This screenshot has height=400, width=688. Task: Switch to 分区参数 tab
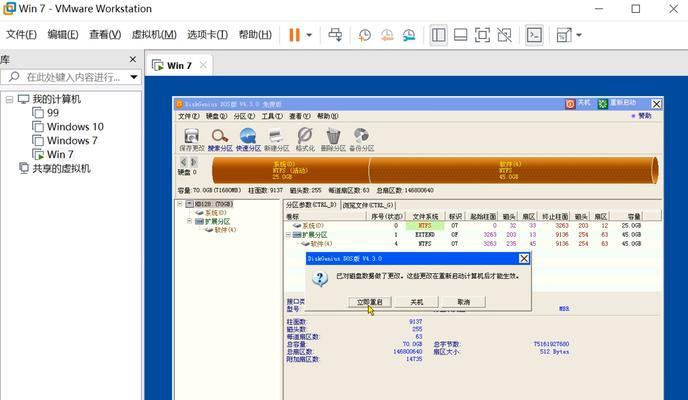pos(311,205)
